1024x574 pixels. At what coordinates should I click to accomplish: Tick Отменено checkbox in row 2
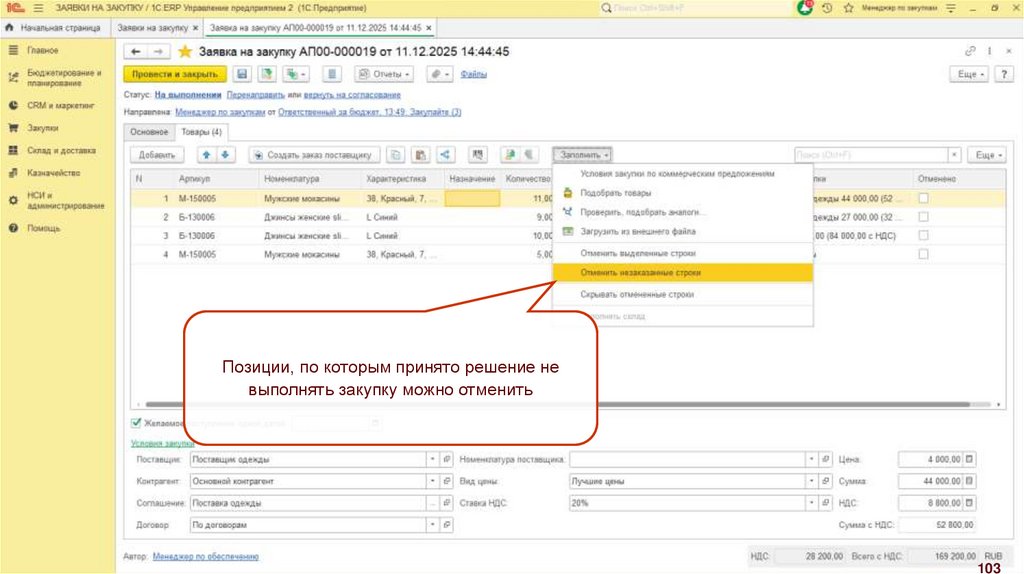[x=923, y=217]
